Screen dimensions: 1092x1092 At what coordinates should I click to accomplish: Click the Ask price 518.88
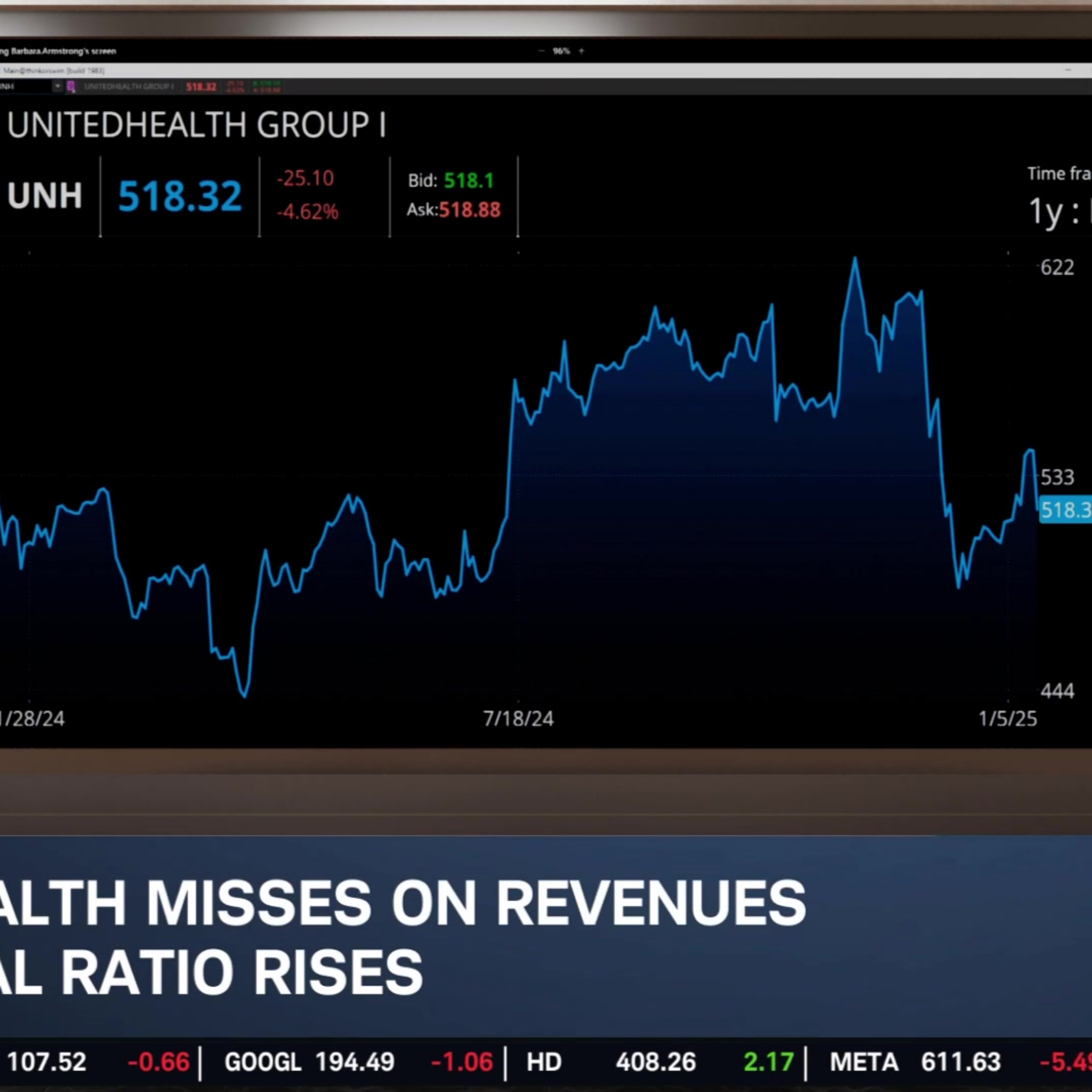tap(470, 210)
